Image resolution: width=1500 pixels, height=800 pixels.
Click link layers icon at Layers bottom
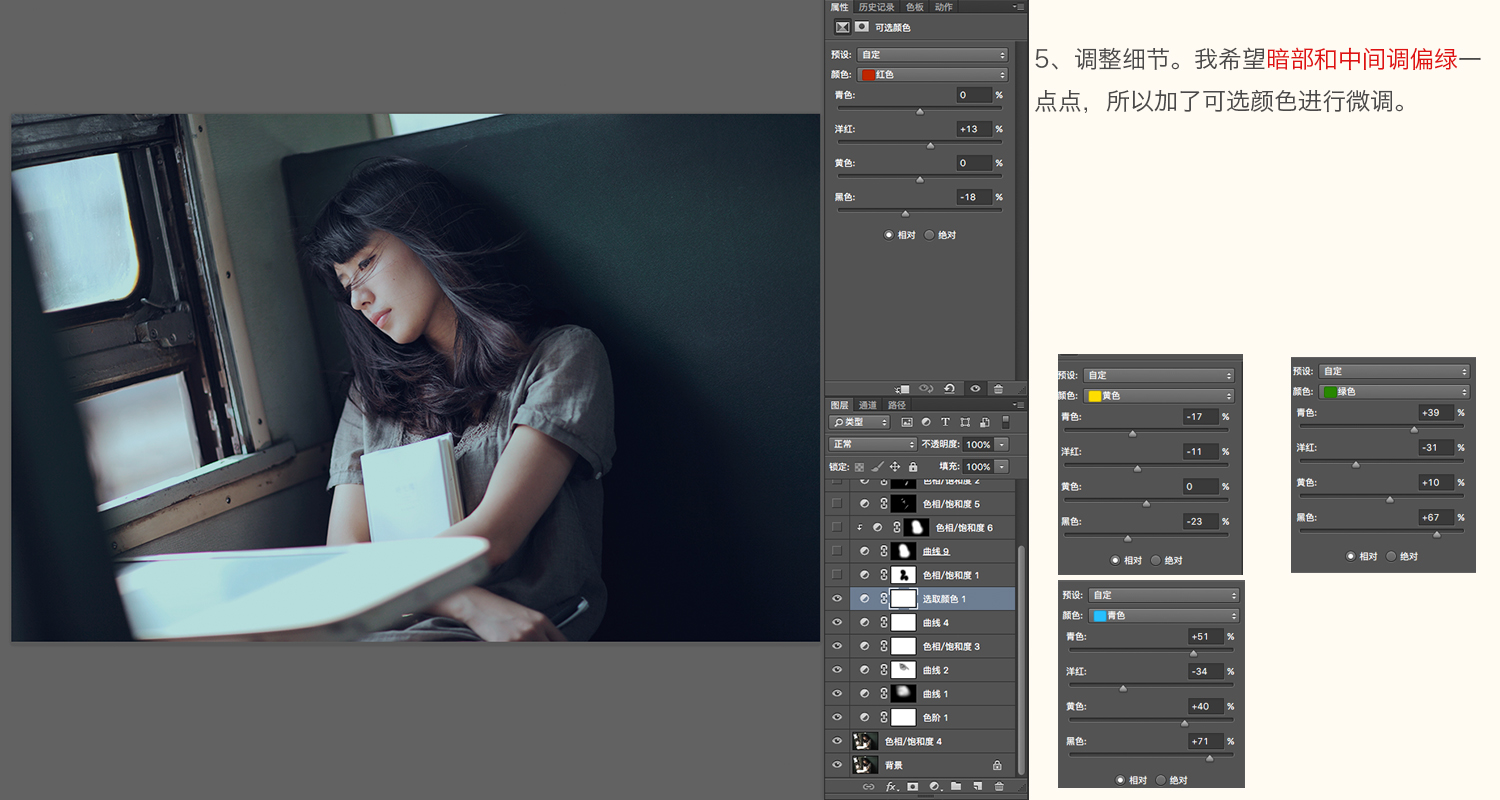[x=868, y=787]
